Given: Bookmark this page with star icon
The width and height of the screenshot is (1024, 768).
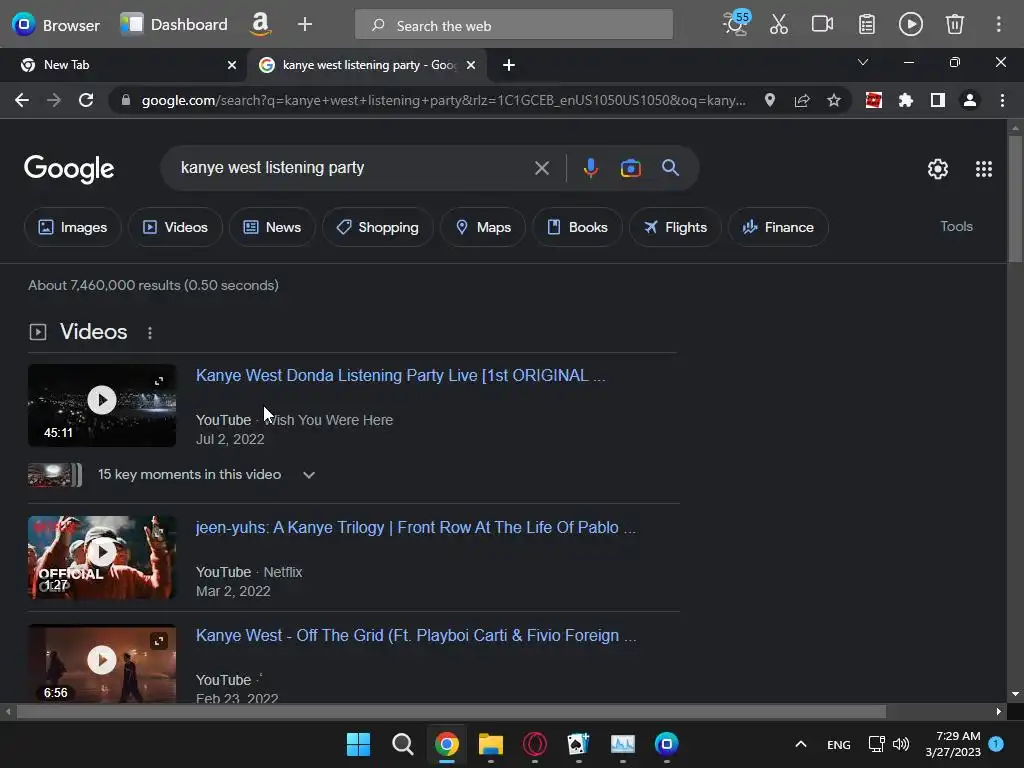Looking at the screenshot, I should 834,100.
